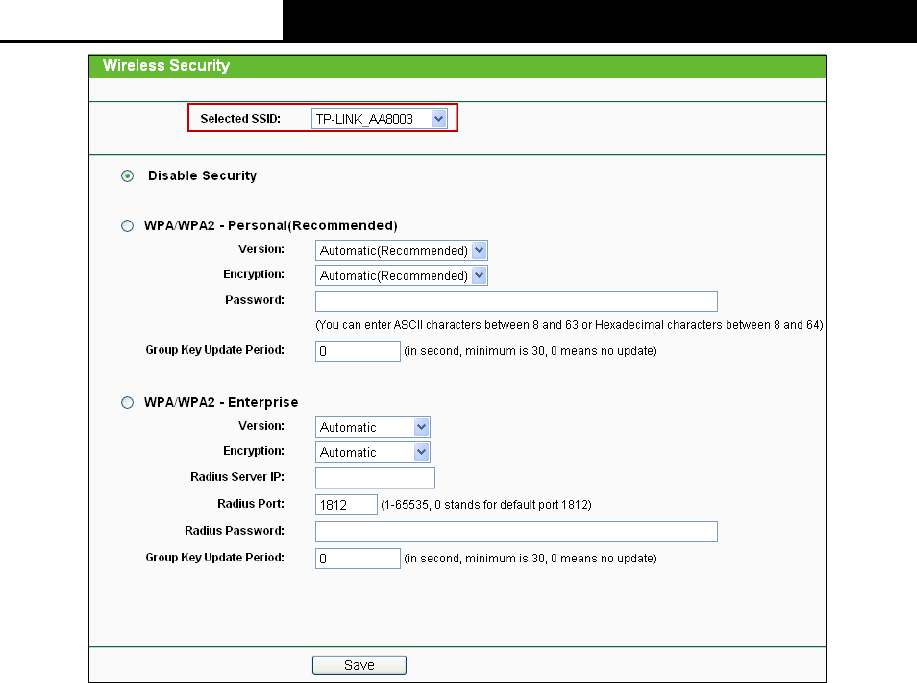Click the Radius Port: label
Screen dimensions: 917x683
click(251, 503)
